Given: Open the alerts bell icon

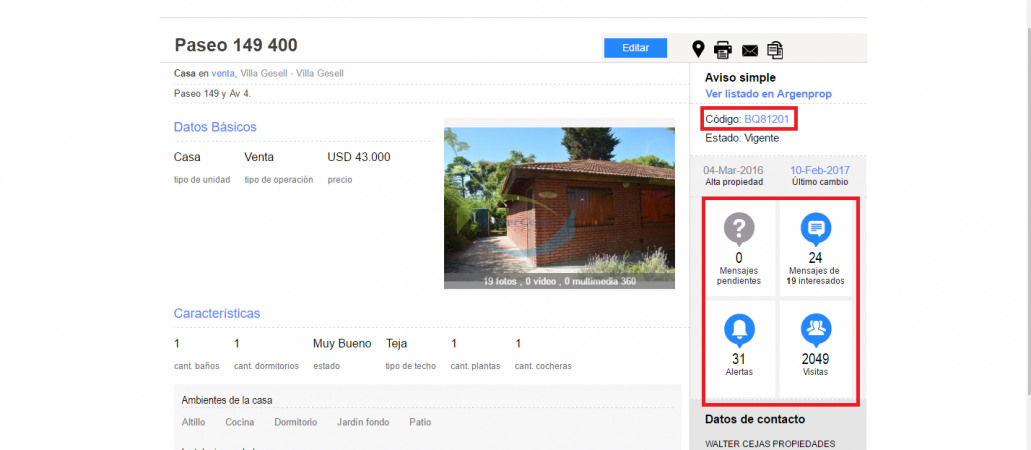Looking at the screenshot, I should (739, 330).
